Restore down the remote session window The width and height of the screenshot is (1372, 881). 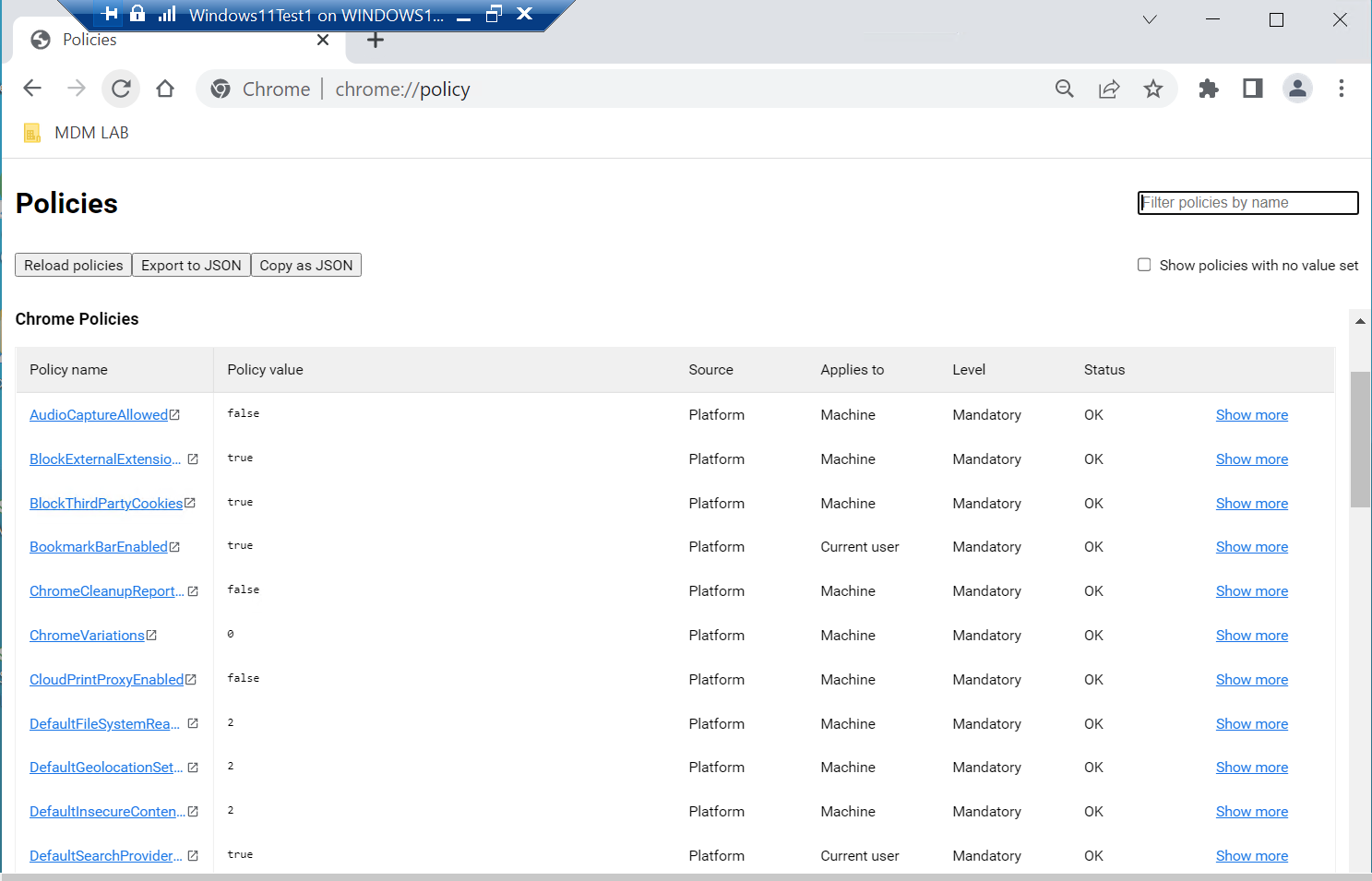494,14
